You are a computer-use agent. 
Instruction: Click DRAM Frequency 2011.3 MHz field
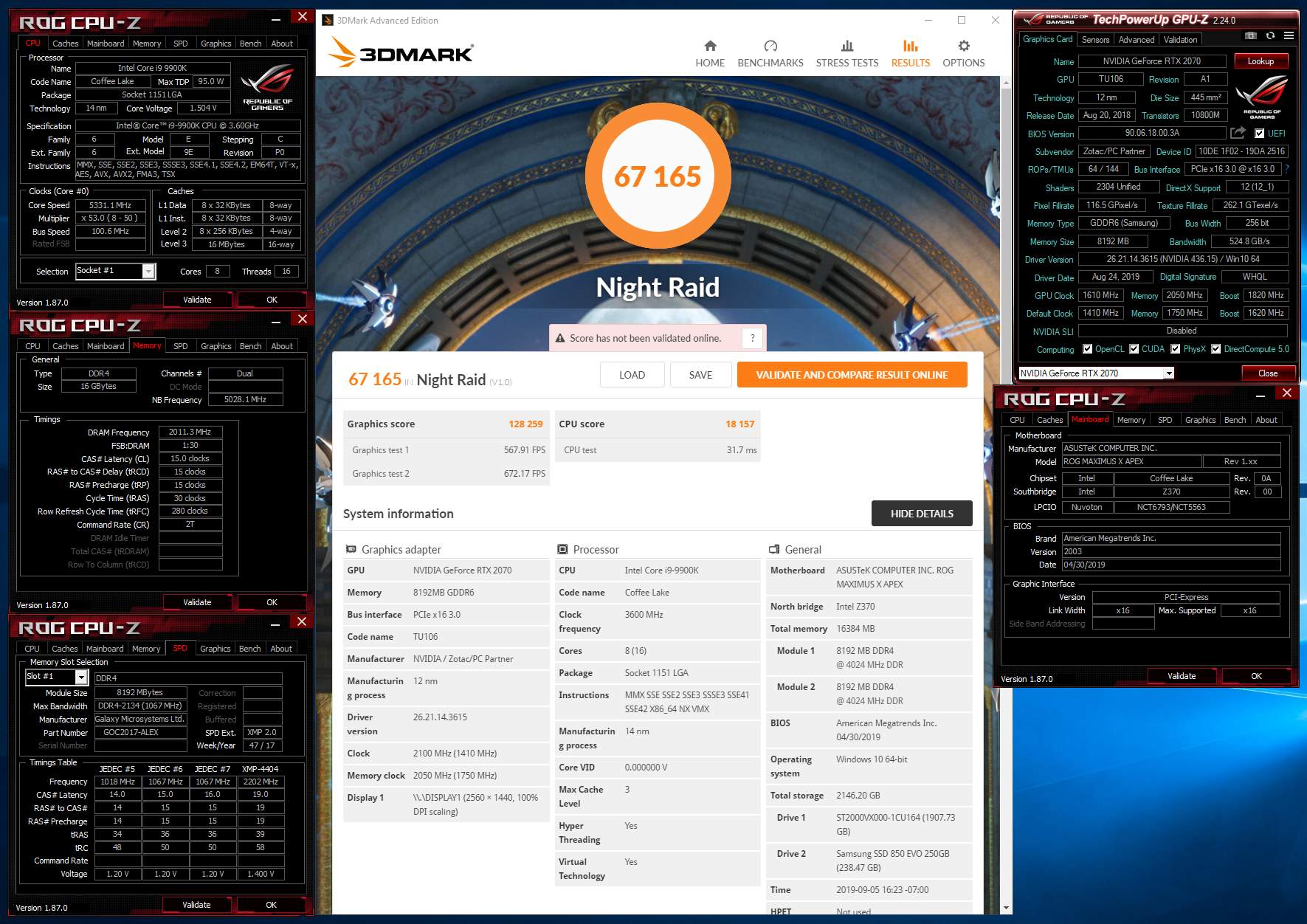[190, 432]
